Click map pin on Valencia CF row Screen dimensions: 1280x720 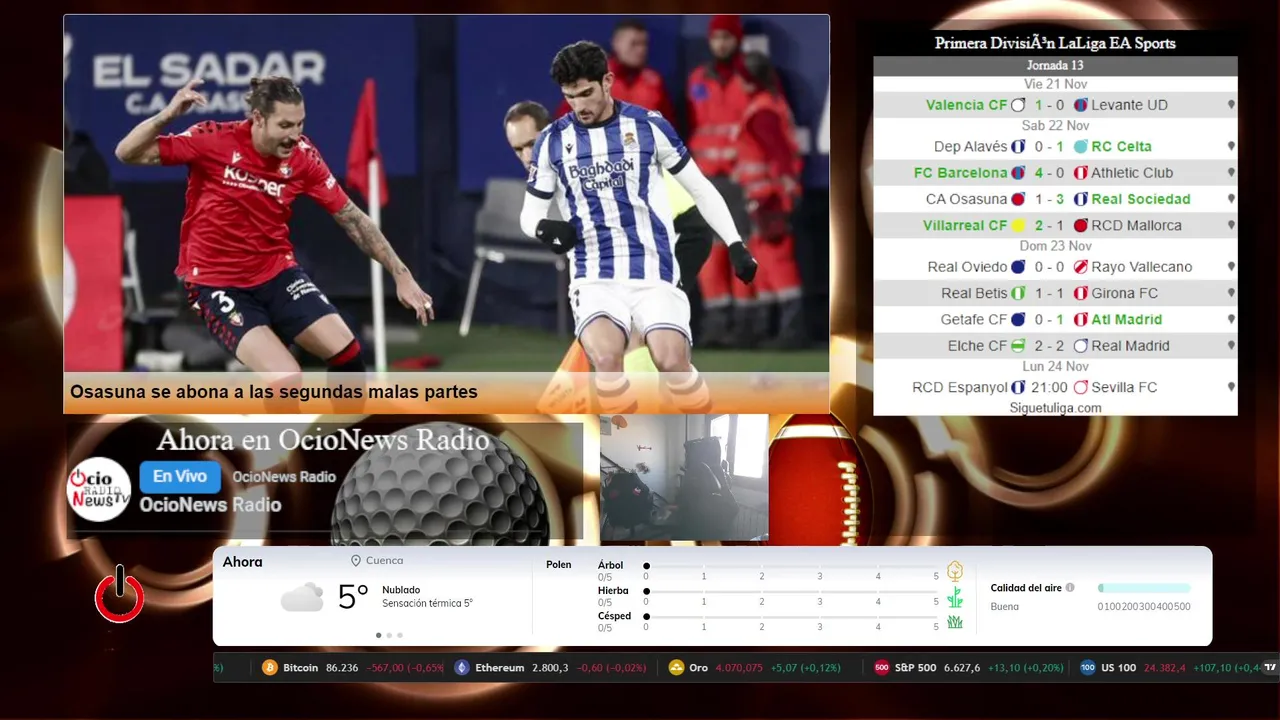(x=1231, y=105)
